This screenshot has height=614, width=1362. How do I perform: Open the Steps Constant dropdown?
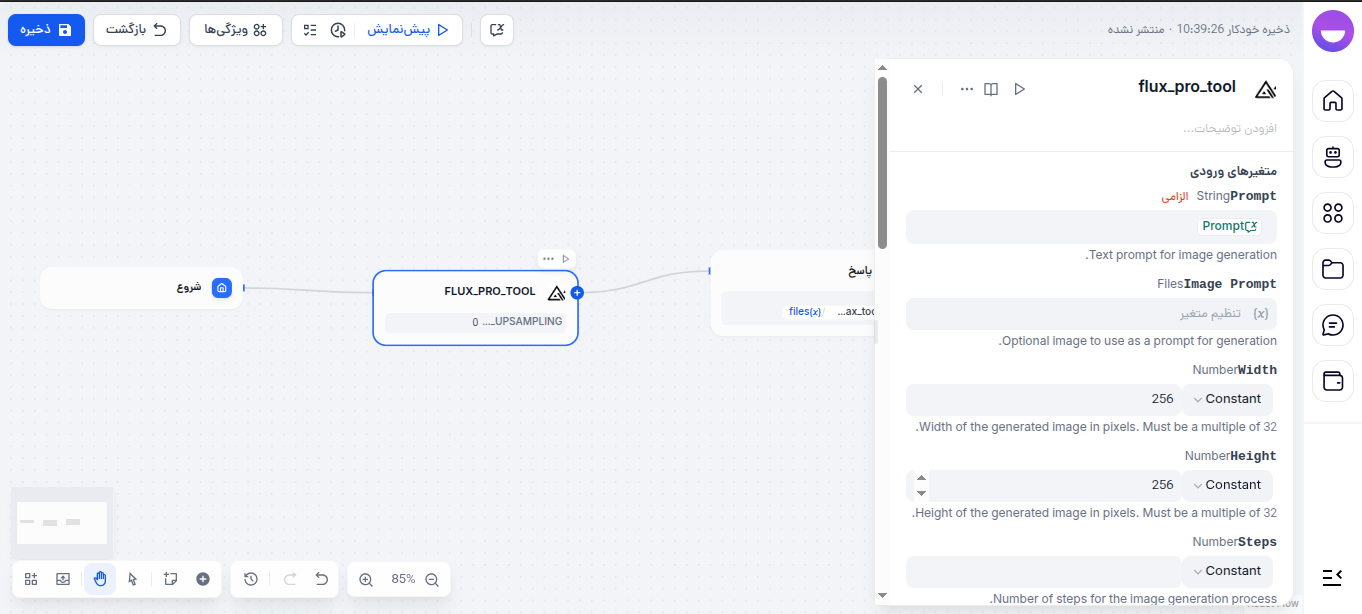(x=1227, y=570)
